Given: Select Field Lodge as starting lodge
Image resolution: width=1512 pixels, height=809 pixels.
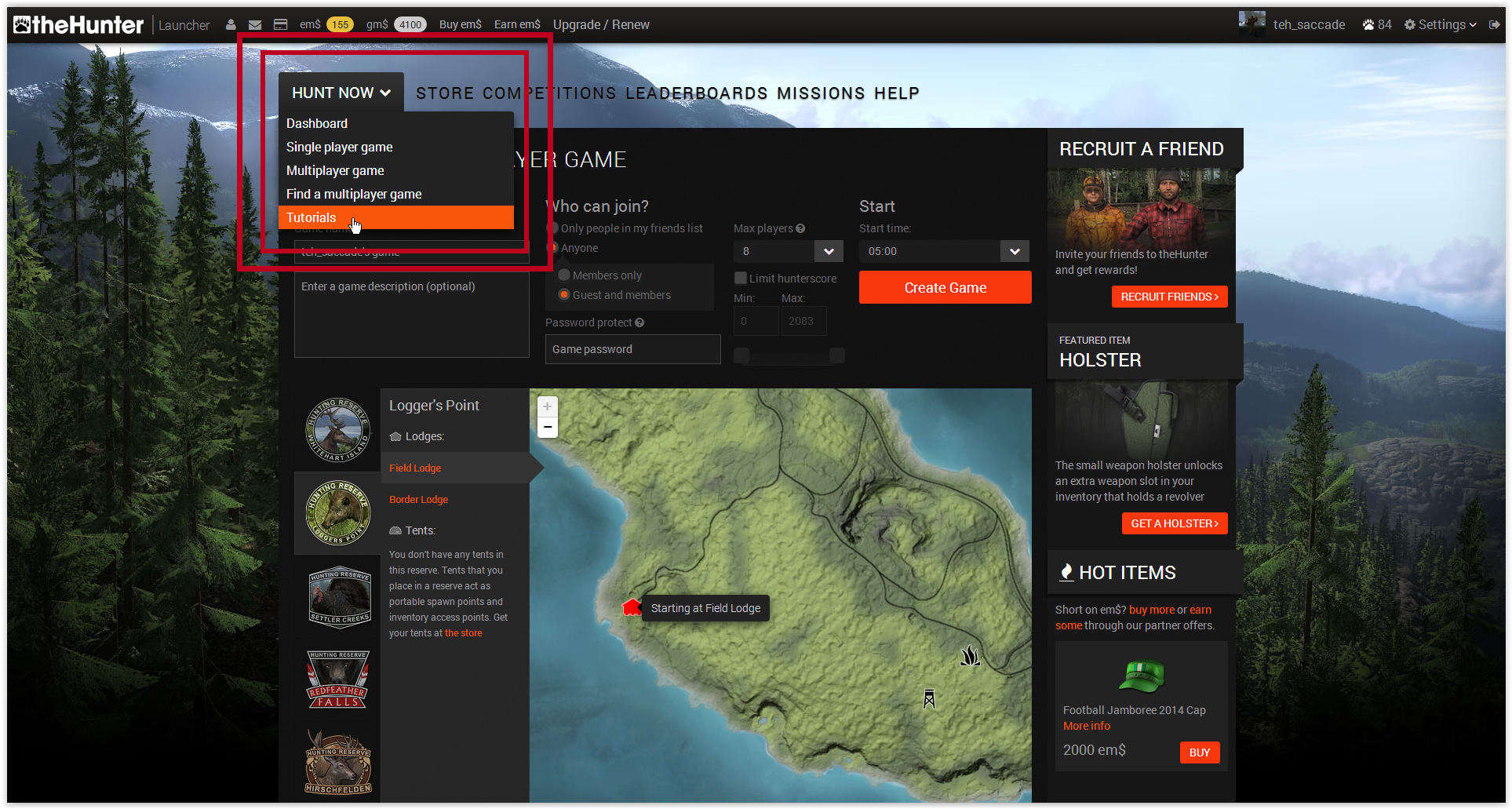Looking at the screenshot, I should (415, 468).
